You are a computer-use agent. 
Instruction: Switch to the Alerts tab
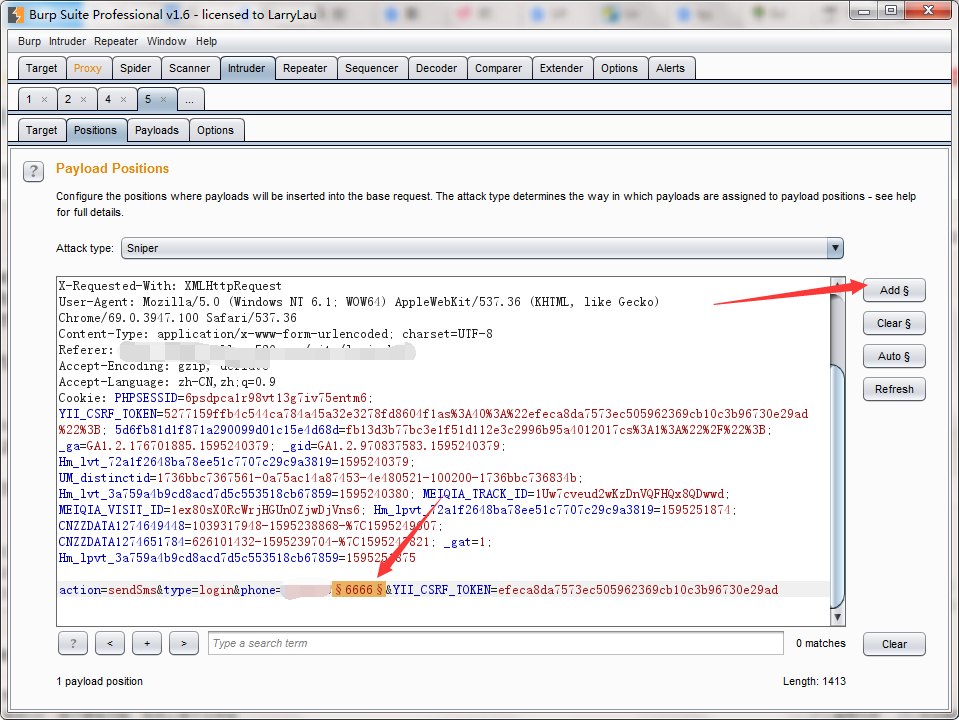(670, 68)
